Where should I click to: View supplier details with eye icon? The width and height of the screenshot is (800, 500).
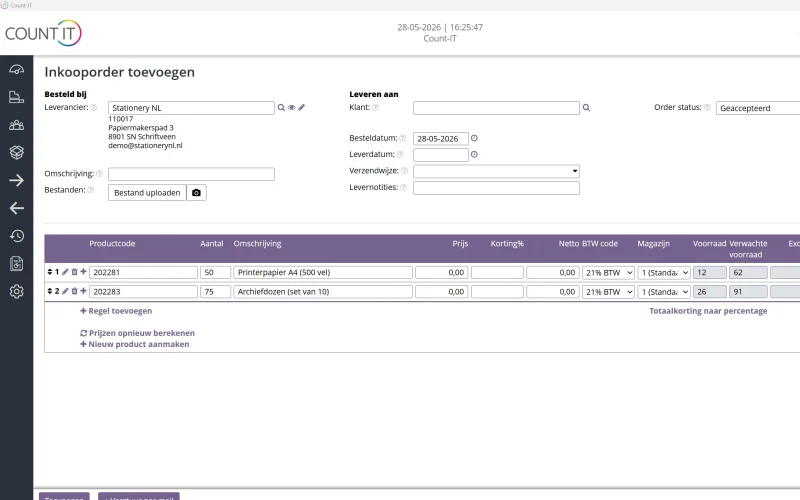(291, 108)
